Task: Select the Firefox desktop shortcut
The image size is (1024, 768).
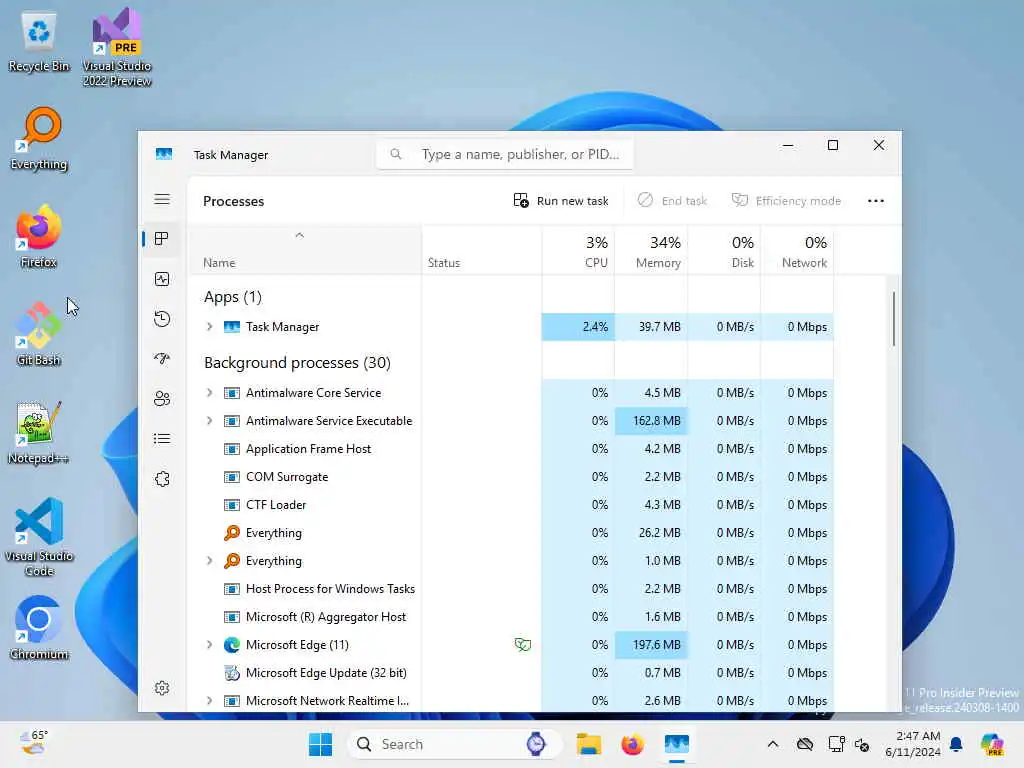Action: point(39,236)
